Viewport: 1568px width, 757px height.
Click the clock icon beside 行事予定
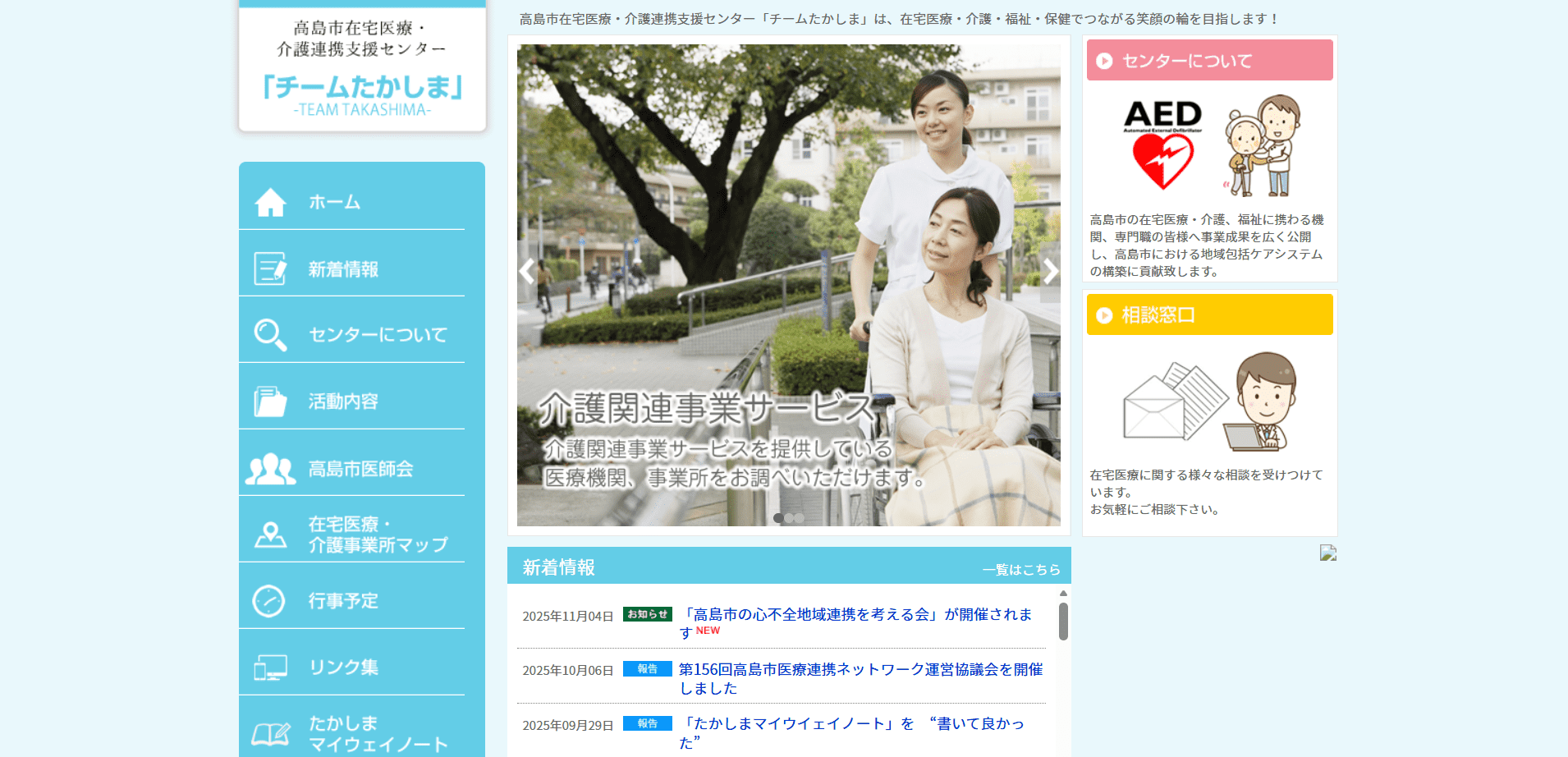270,599
